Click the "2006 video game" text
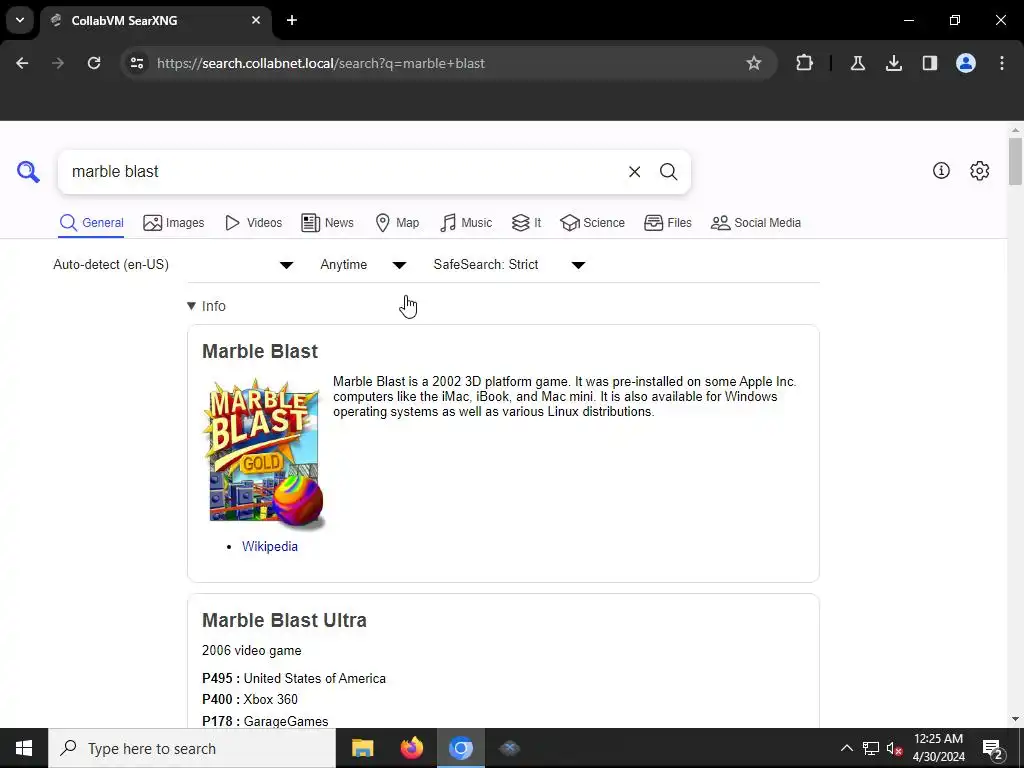This screenshot has width=1024, height=768. (251, 650)
